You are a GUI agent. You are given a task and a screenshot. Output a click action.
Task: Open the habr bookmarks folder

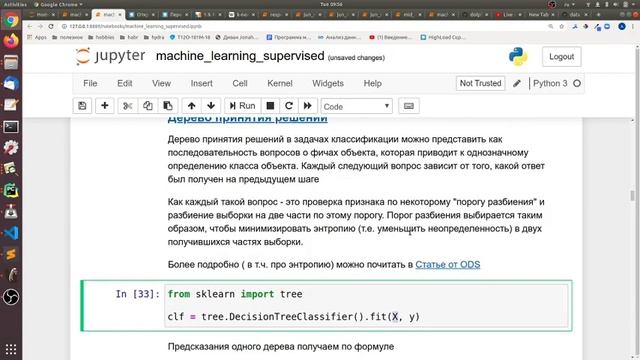[x=129, y=37]
